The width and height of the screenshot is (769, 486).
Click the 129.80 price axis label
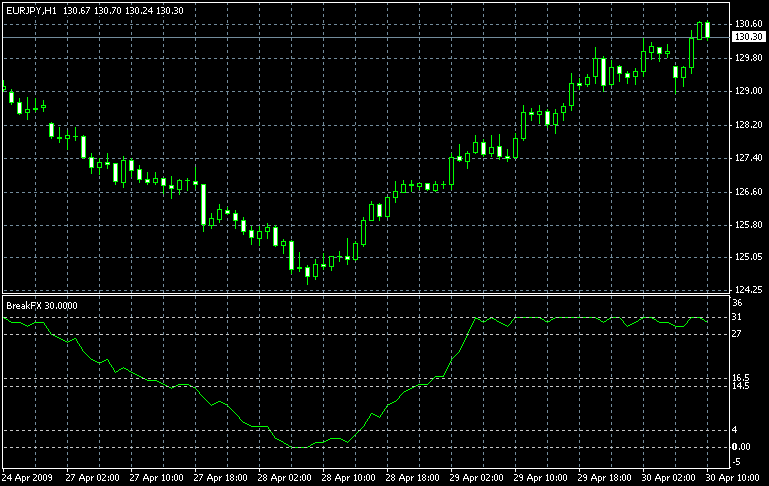click(x=748, y=58)
